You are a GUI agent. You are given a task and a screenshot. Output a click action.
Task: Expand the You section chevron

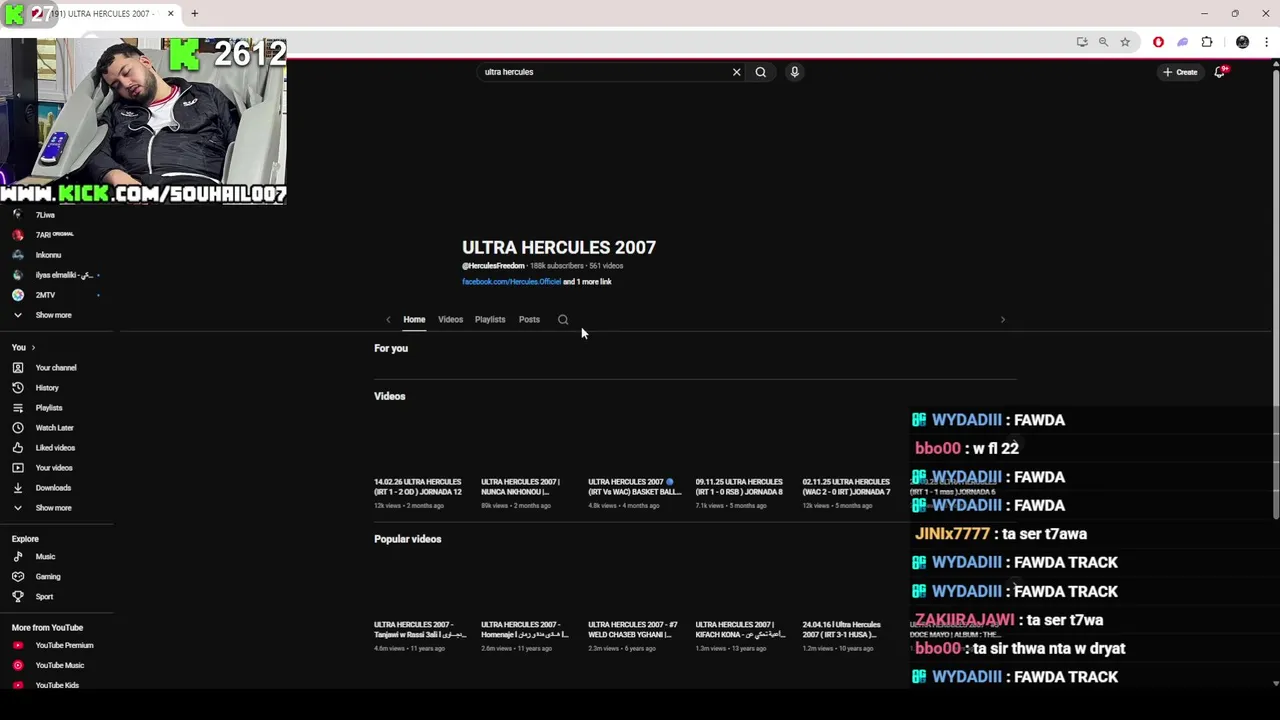(33, 347)
